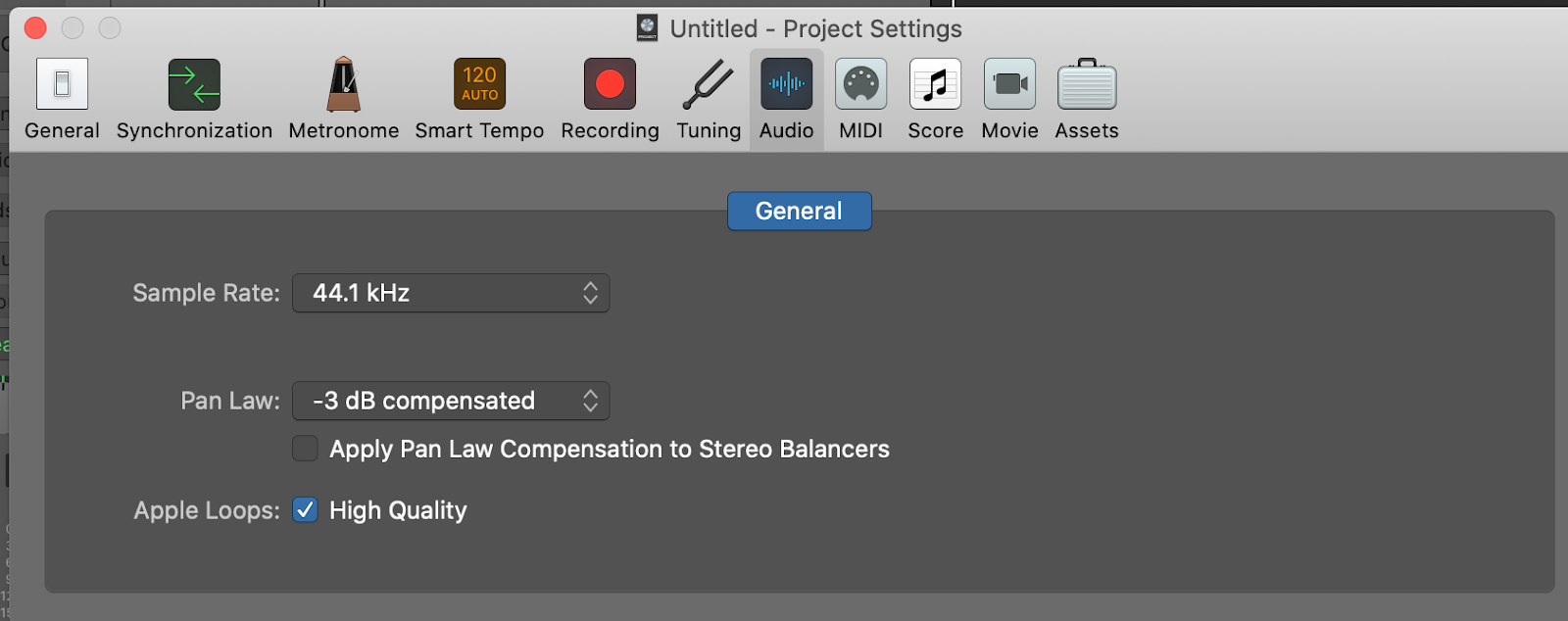Open the Sample Rate dropdown
1568x621 pixels.
(451, 293)
